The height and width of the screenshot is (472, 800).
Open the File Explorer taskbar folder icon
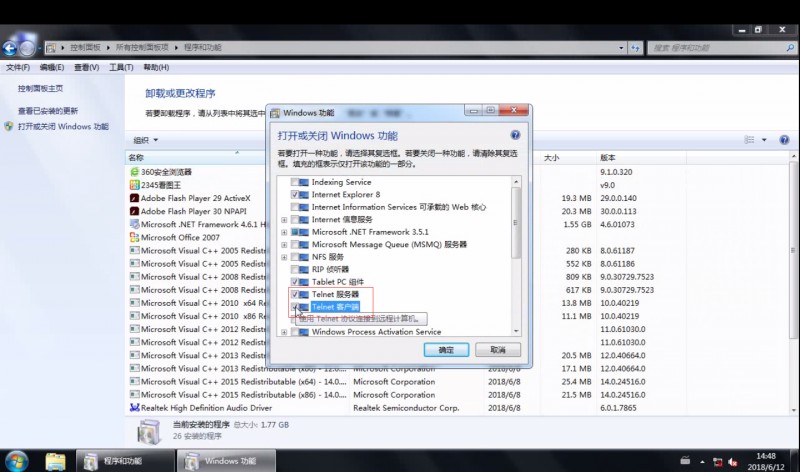(x=55, y=461)
